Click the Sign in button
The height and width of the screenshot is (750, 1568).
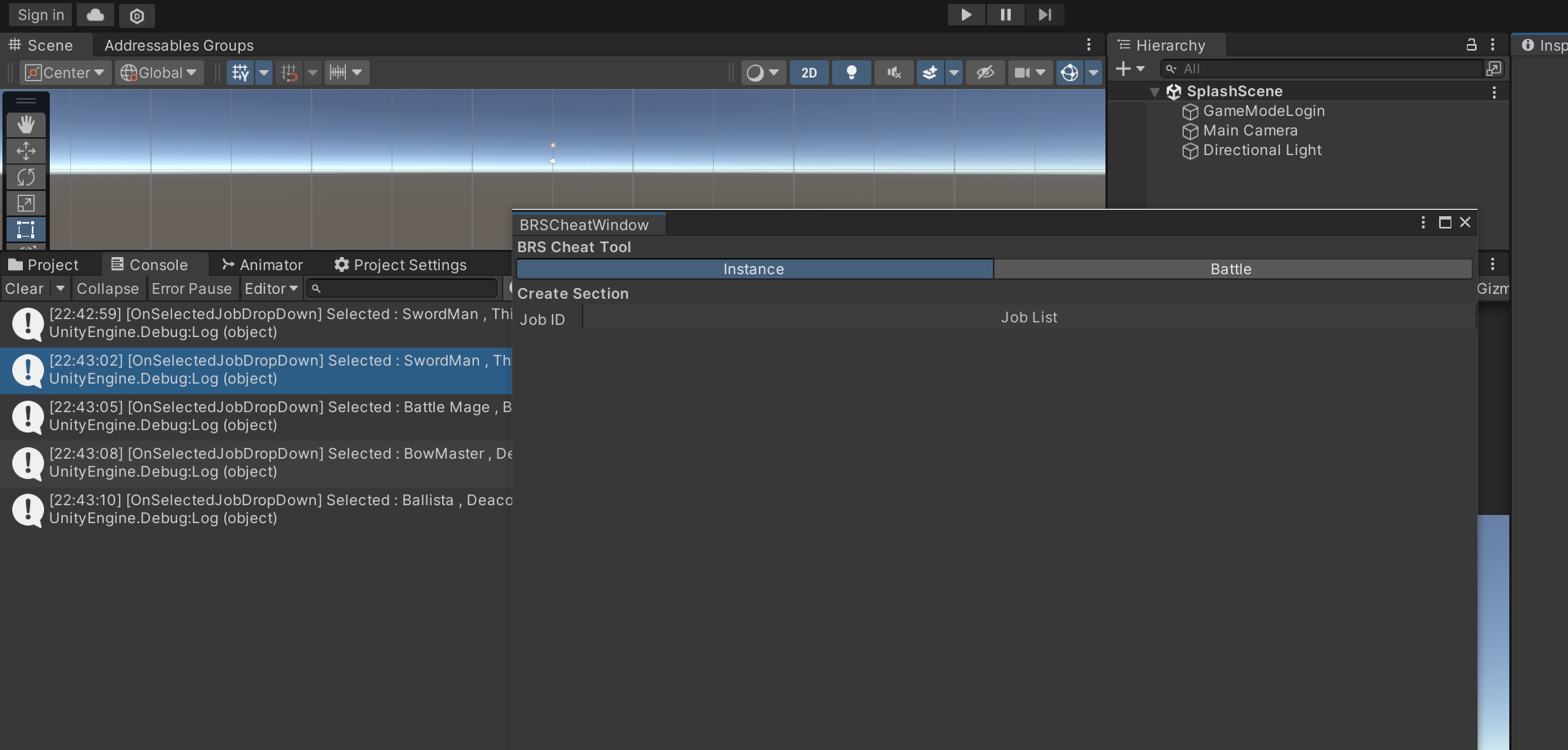41,15
